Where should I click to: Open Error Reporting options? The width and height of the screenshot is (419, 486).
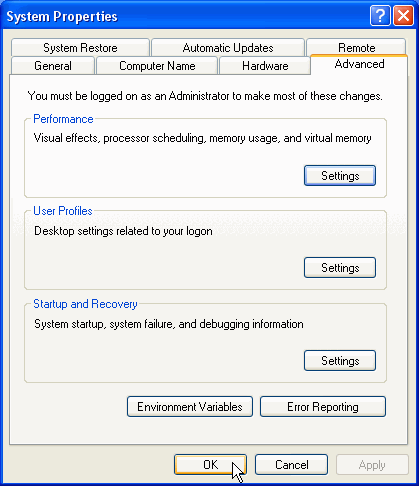click(323, 406)
